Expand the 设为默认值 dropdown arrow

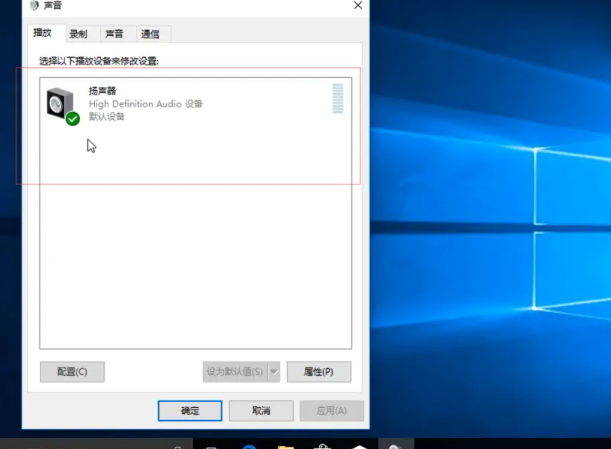pyautogui.click(x=274, y=372)
